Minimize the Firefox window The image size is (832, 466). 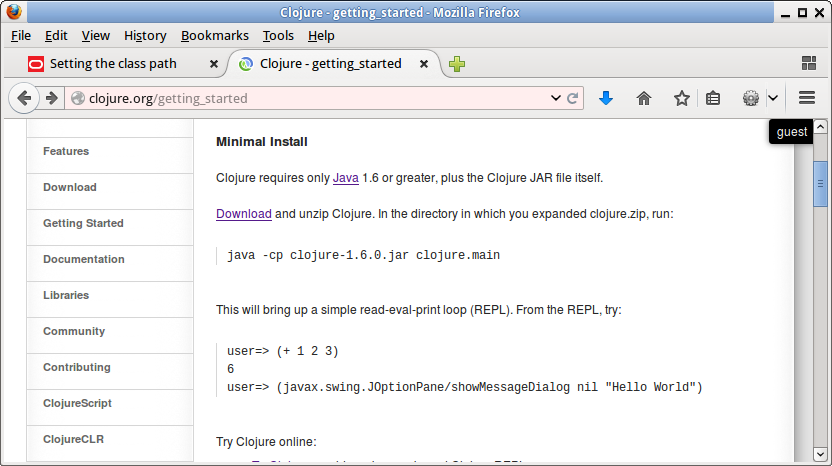click(x=786, y=13)
